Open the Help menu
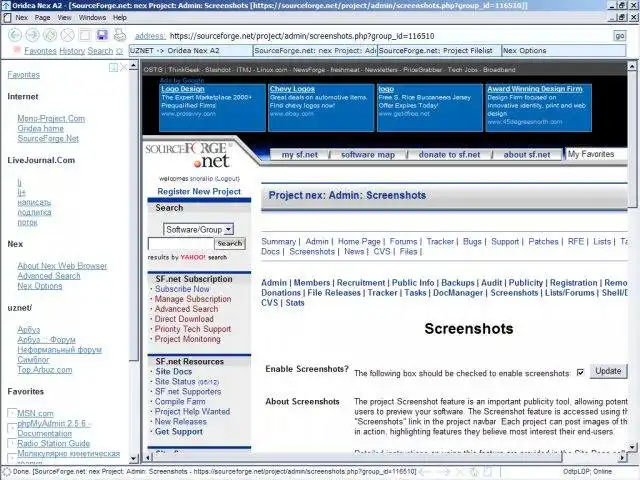640x480 pixels. pyautogui.click(x=120, y=18)
